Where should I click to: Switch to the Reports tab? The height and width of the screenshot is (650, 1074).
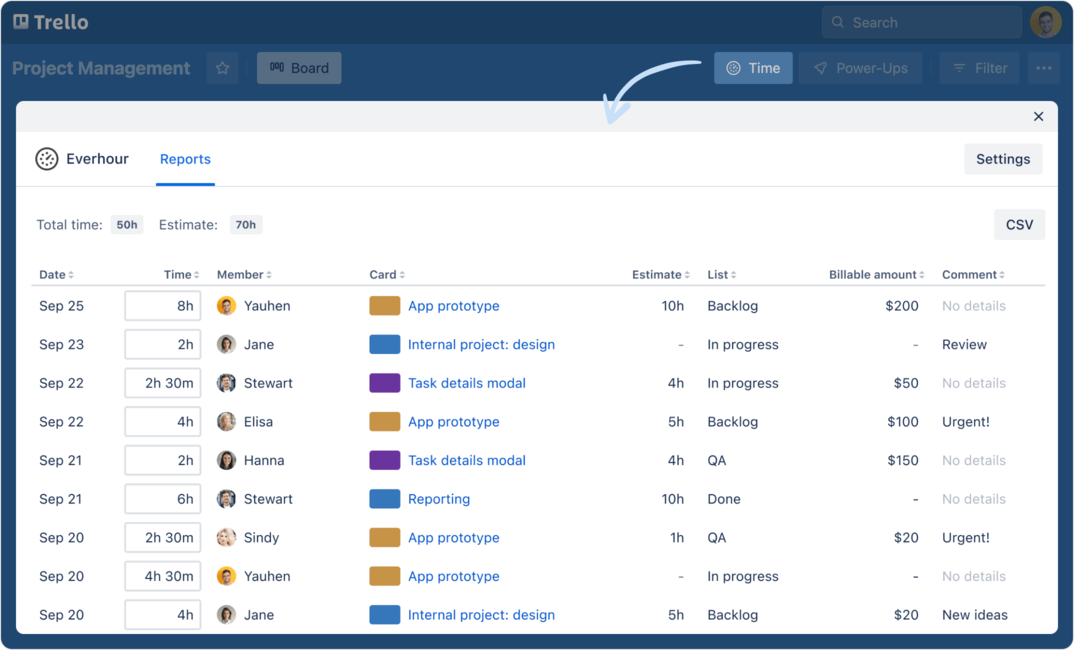coord(185,159)
